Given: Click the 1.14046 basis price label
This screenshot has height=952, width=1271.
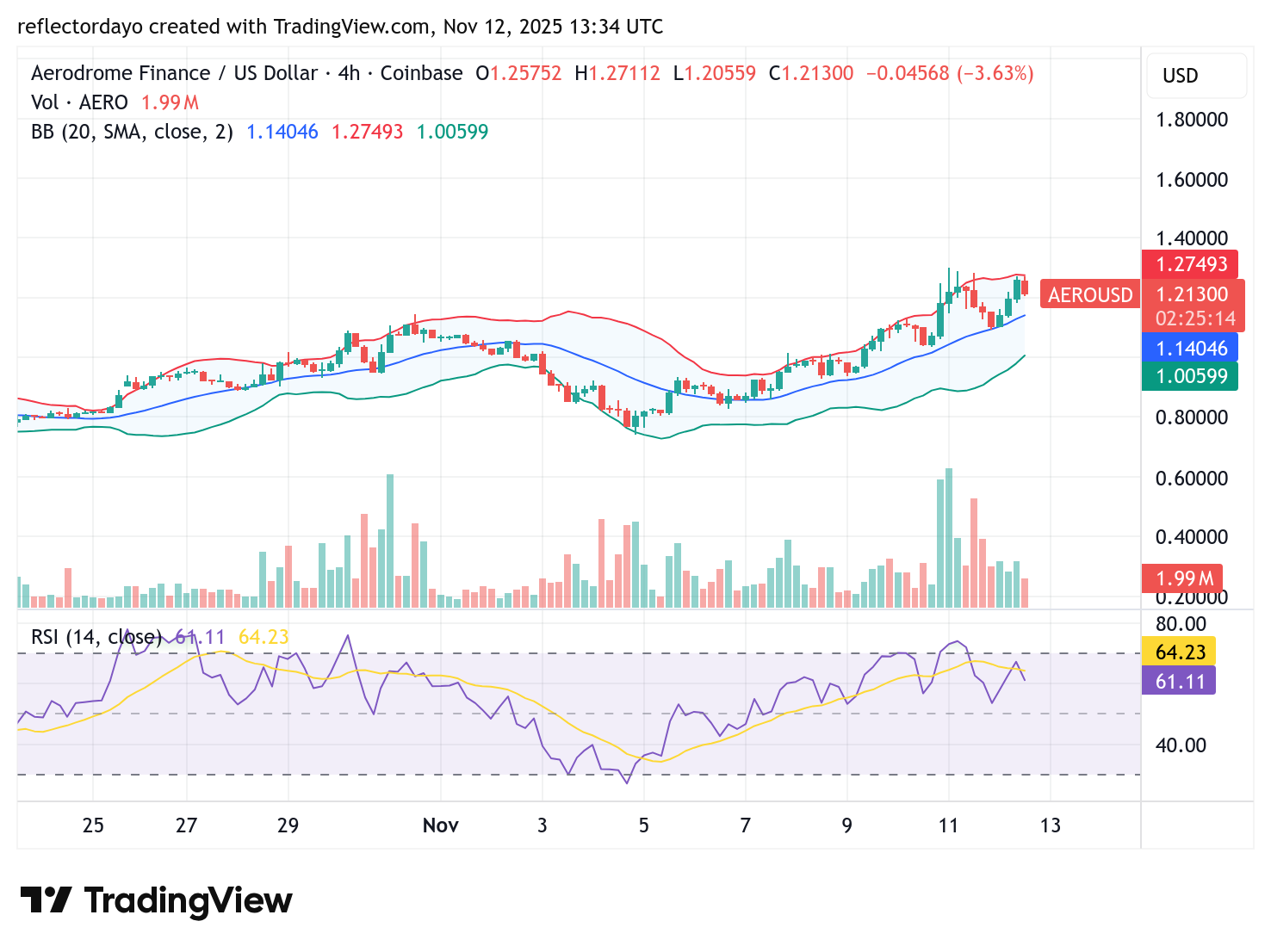Looking at the screenshot, I should tap(1190, 349).
